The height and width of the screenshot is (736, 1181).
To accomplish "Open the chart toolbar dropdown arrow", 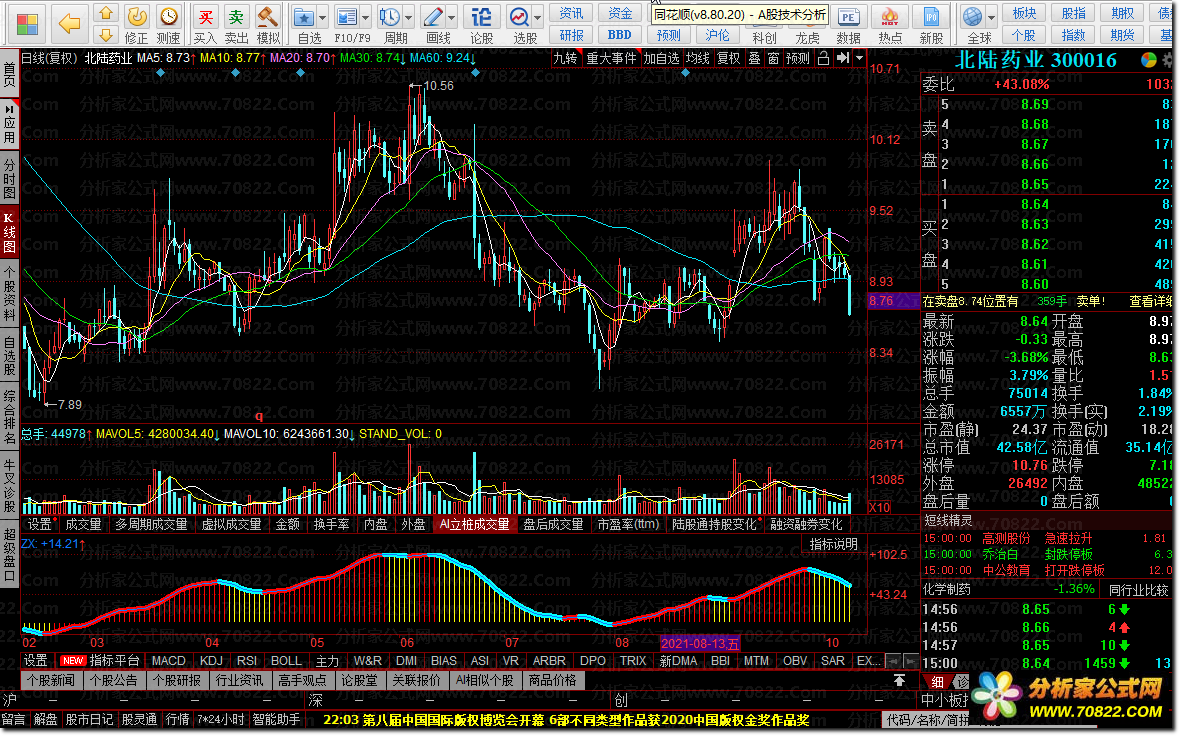I will point(859,58).
